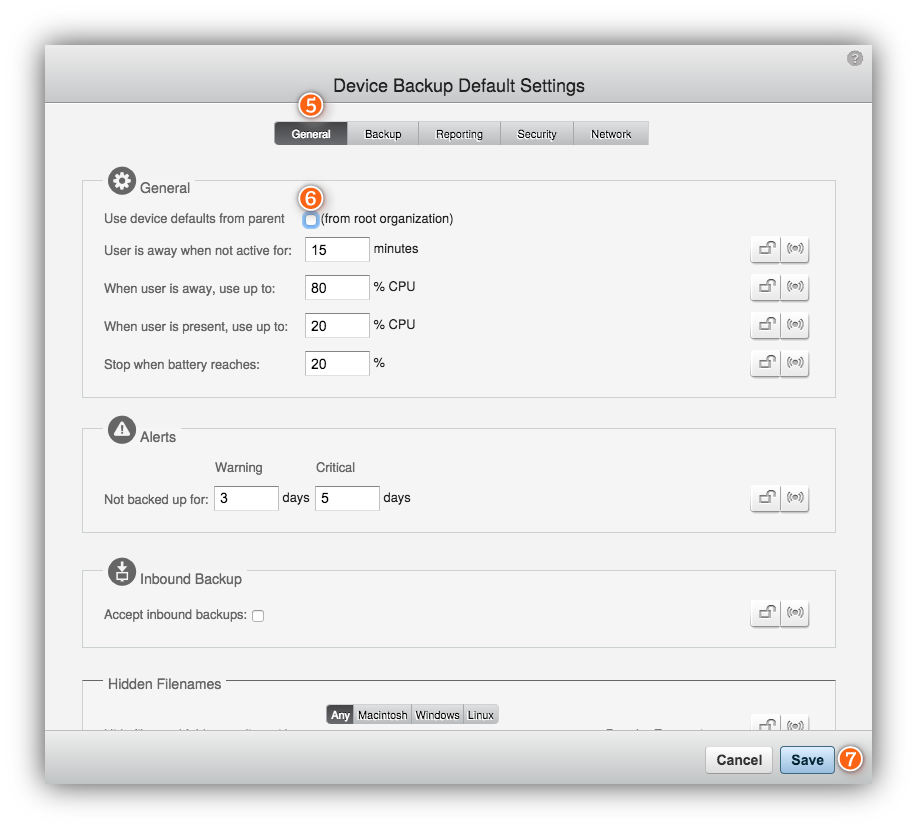The image size is (917, 829).
Task: Push the away CPU limit setting to devices
Action: [x=794, y=287]
